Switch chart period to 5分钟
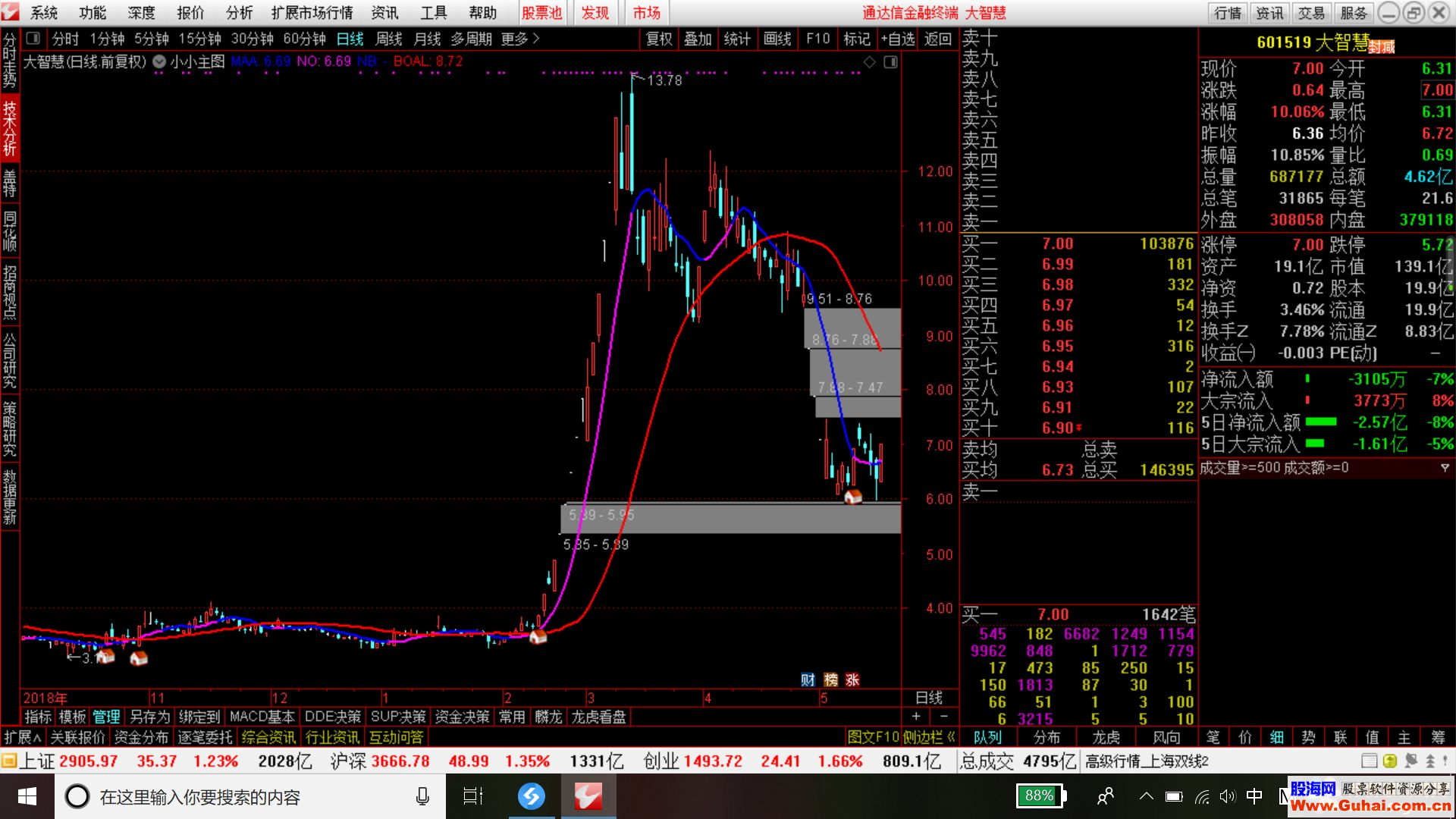The image size is (1456, 819). 151,39
